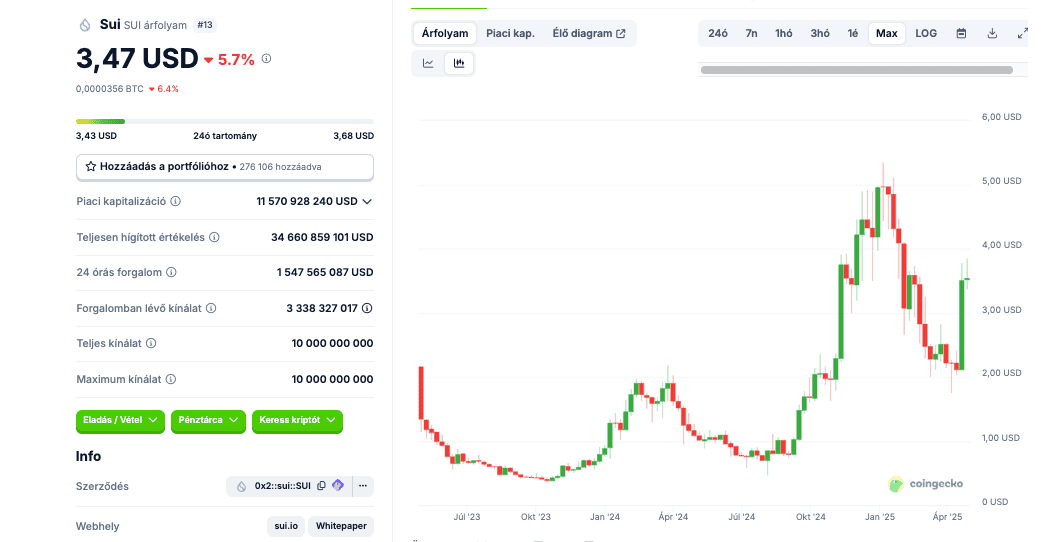Open the calendar date range picker

point(961,33)
